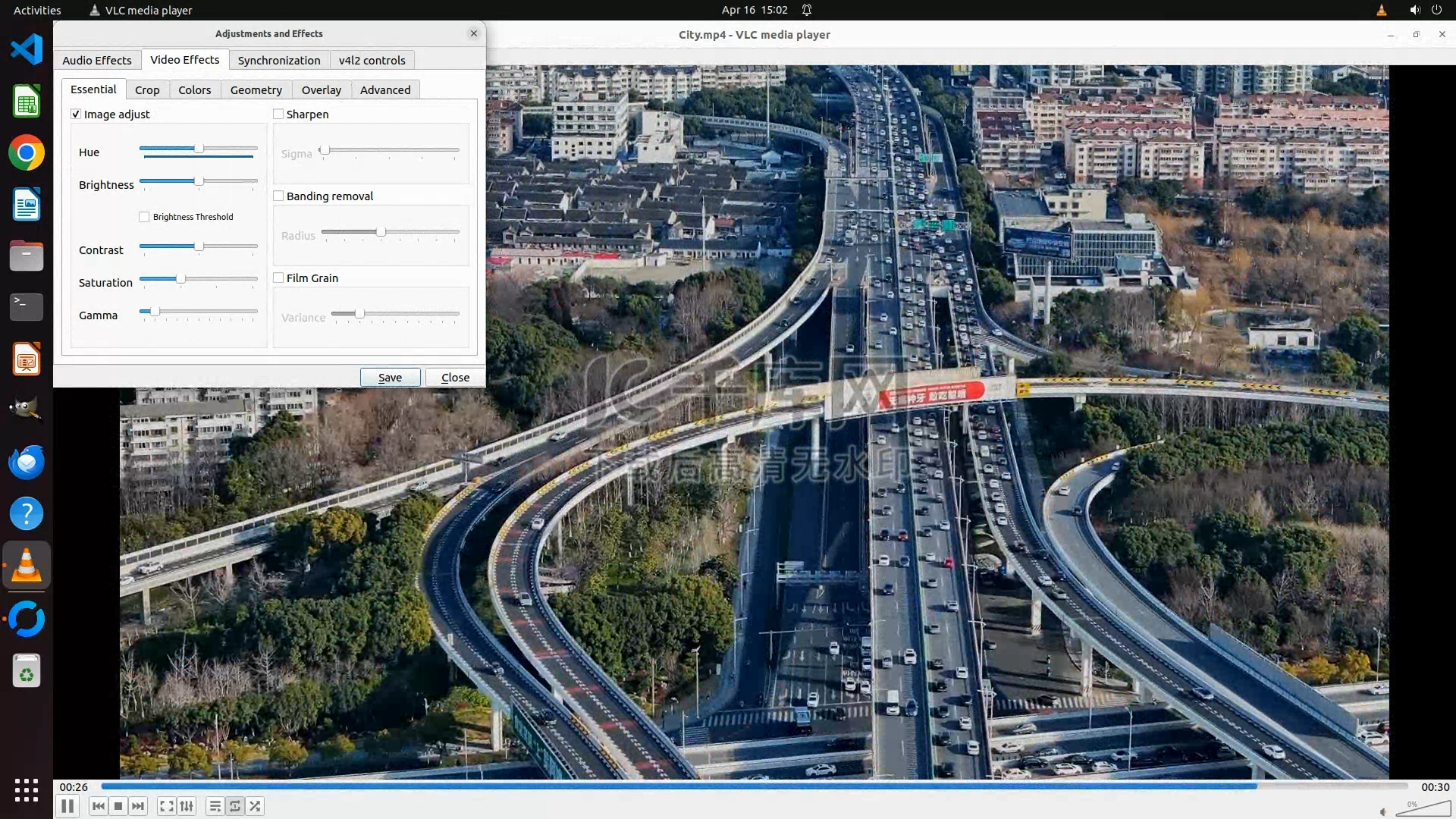The height and width of the screenshot is (819, 1456).
Task: Toggle loop mode button
Action: (235, 806)
